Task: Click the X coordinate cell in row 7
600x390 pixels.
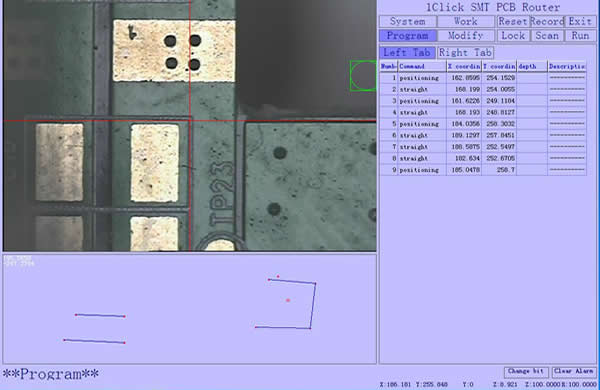Action: (464, 147)
